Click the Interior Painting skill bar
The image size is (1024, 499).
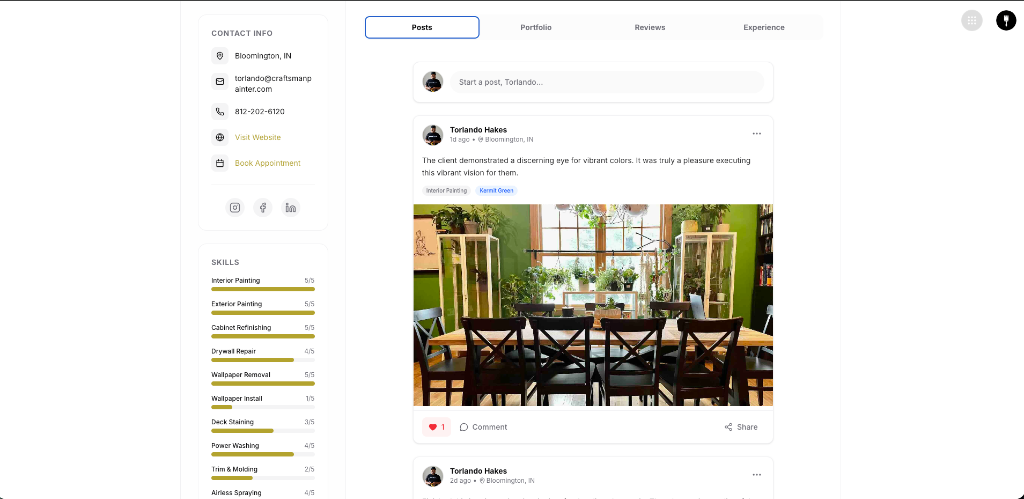263,288
